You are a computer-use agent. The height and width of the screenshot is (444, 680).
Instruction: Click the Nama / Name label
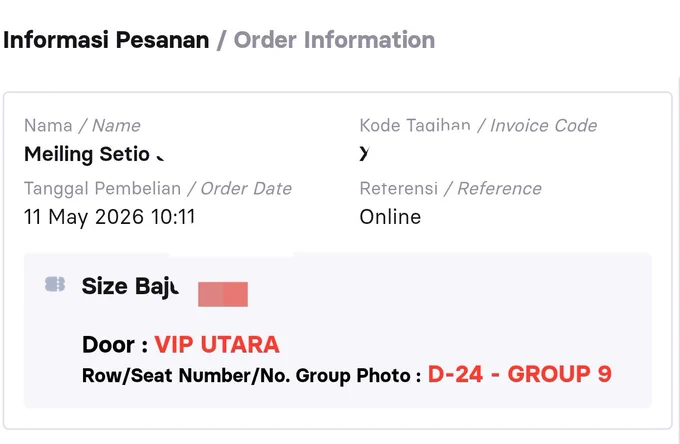coord(82,126)
